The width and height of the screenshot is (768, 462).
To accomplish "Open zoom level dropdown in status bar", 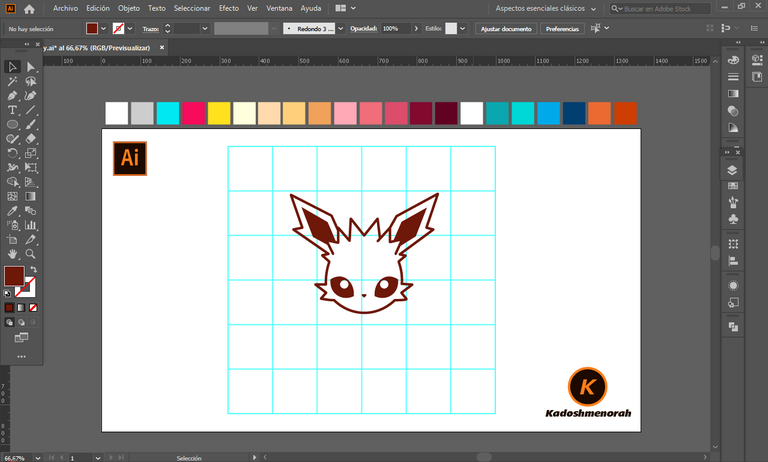I will (38, 458).
